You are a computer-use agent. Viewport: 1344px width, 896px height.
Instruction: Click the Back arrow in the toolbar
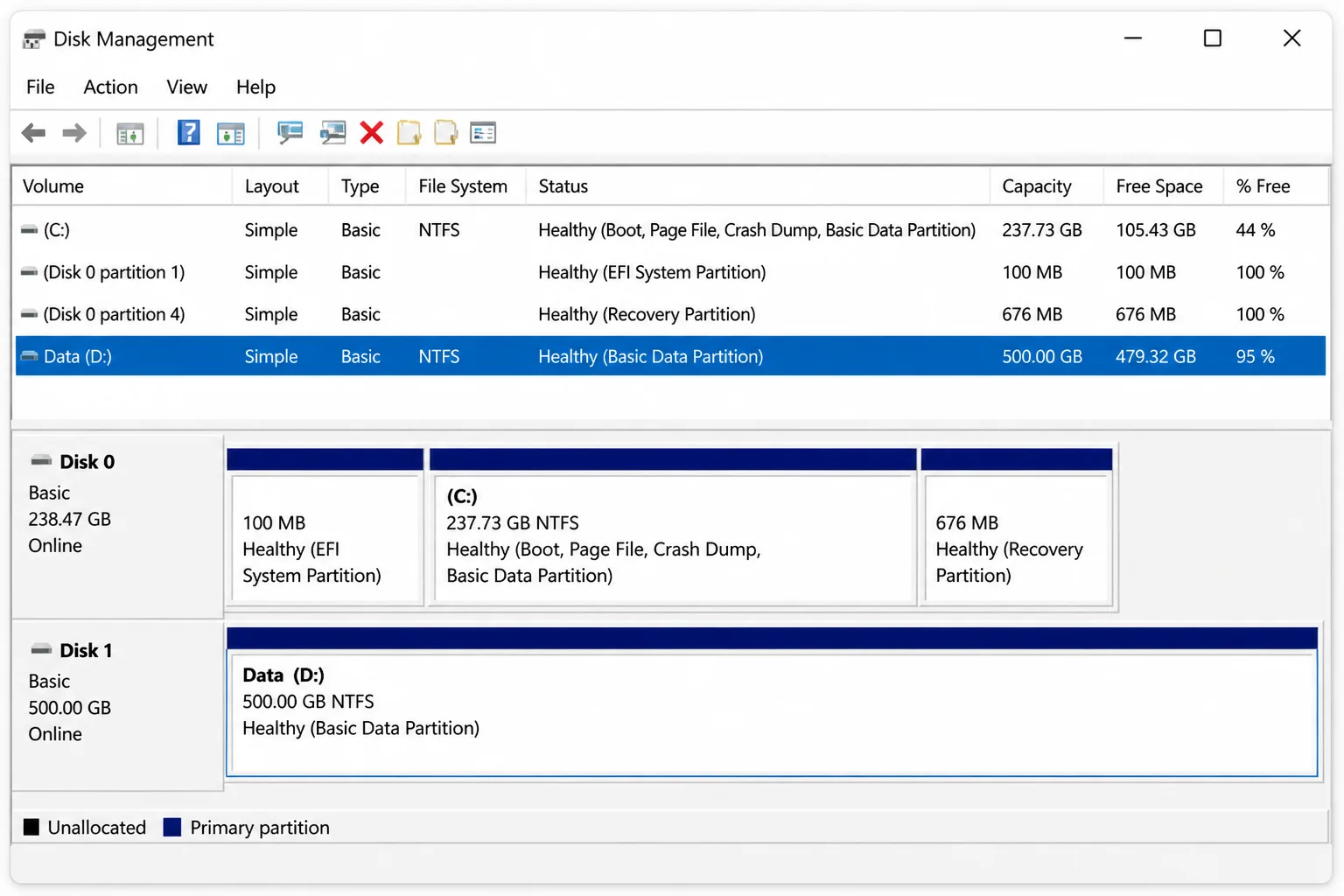[33, 133]
